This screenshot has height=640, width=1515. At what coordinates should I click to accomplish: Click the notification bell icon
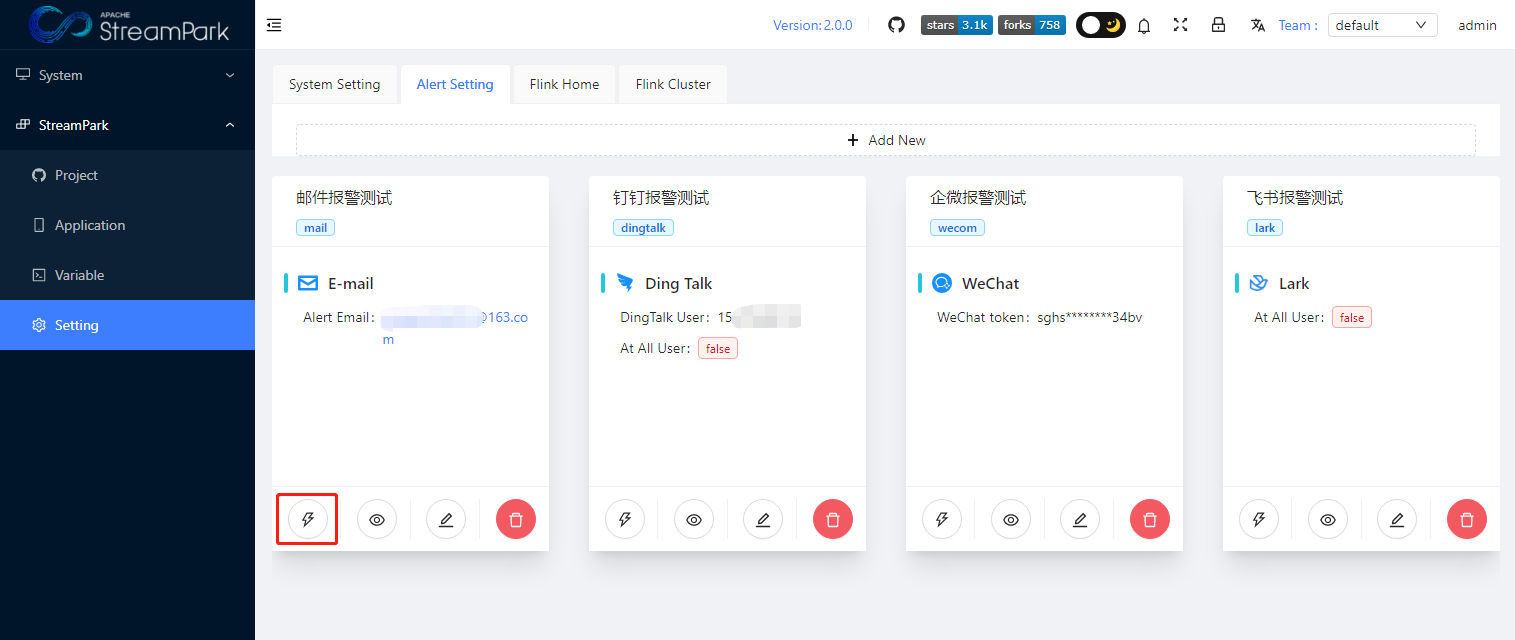tap(1144, 26)
